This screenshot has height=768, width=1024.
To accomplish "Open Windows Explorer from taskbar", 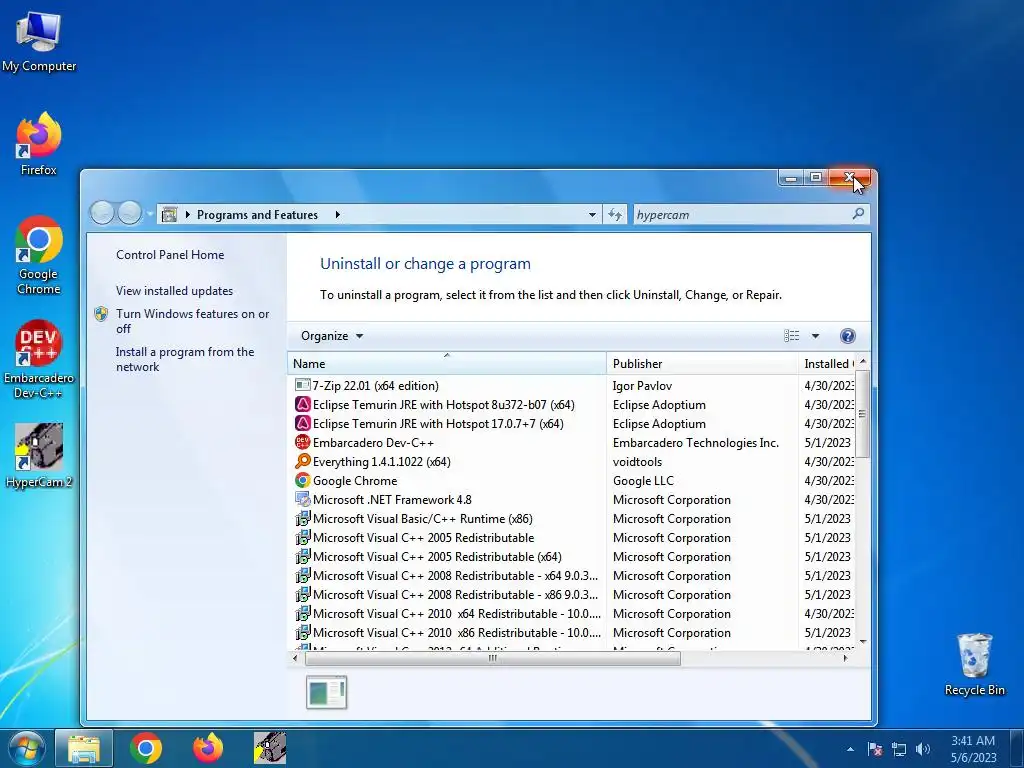I will 84,748.
